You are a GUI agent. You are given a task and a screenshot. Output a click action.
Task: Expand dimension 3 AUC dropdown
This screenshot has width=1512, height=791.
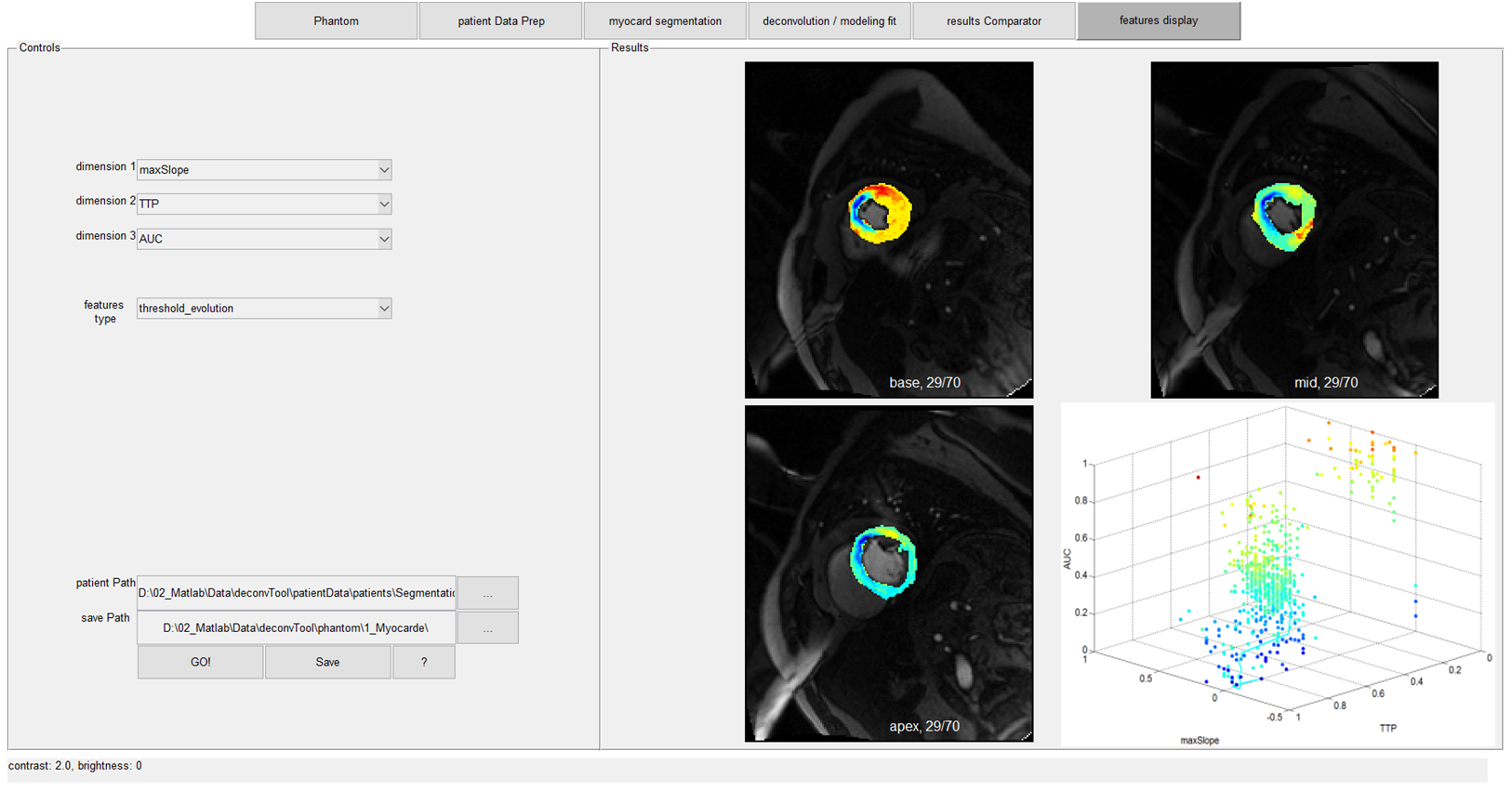pos(264,239)
